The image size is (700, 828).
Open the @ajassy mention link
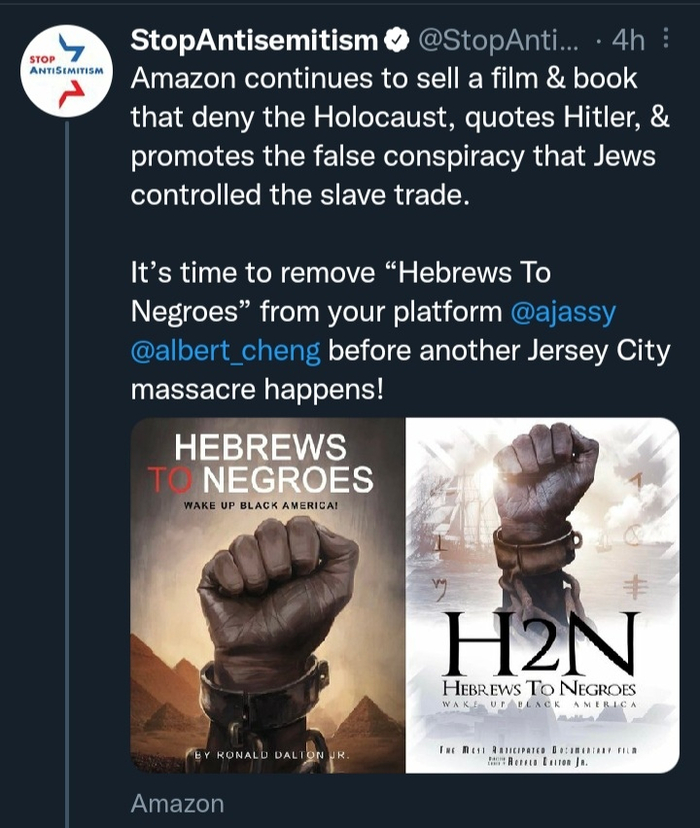[563, 312]
